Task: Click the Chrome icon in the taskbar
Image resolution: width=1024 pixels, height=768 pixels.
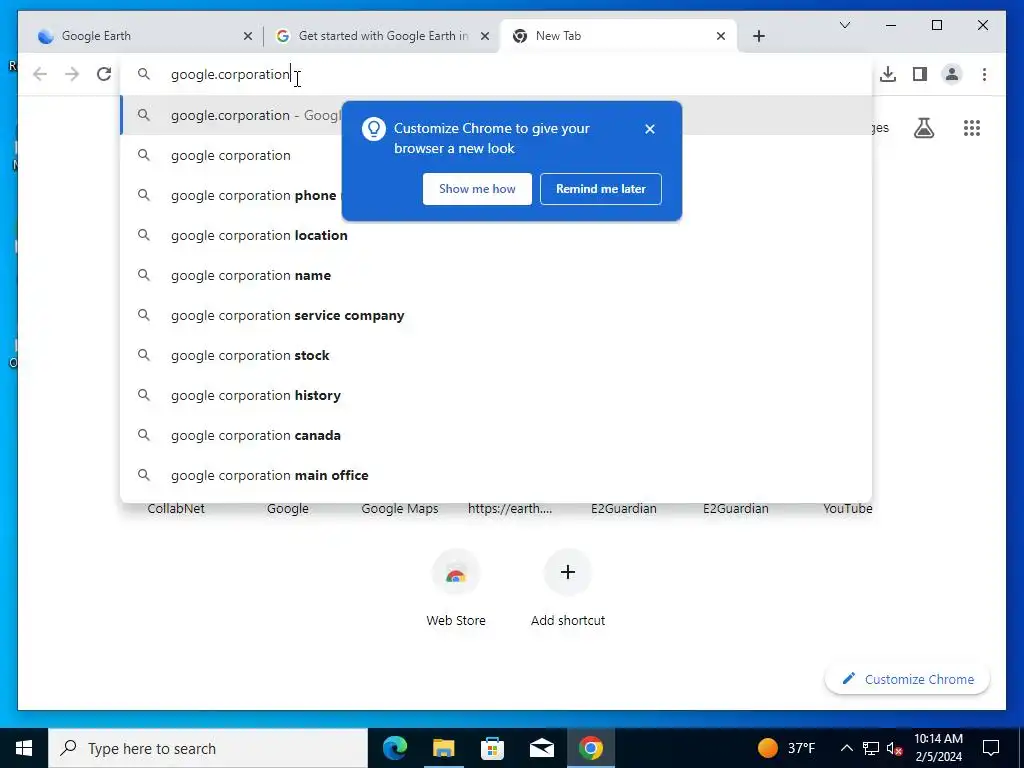Action: point(590,748)
